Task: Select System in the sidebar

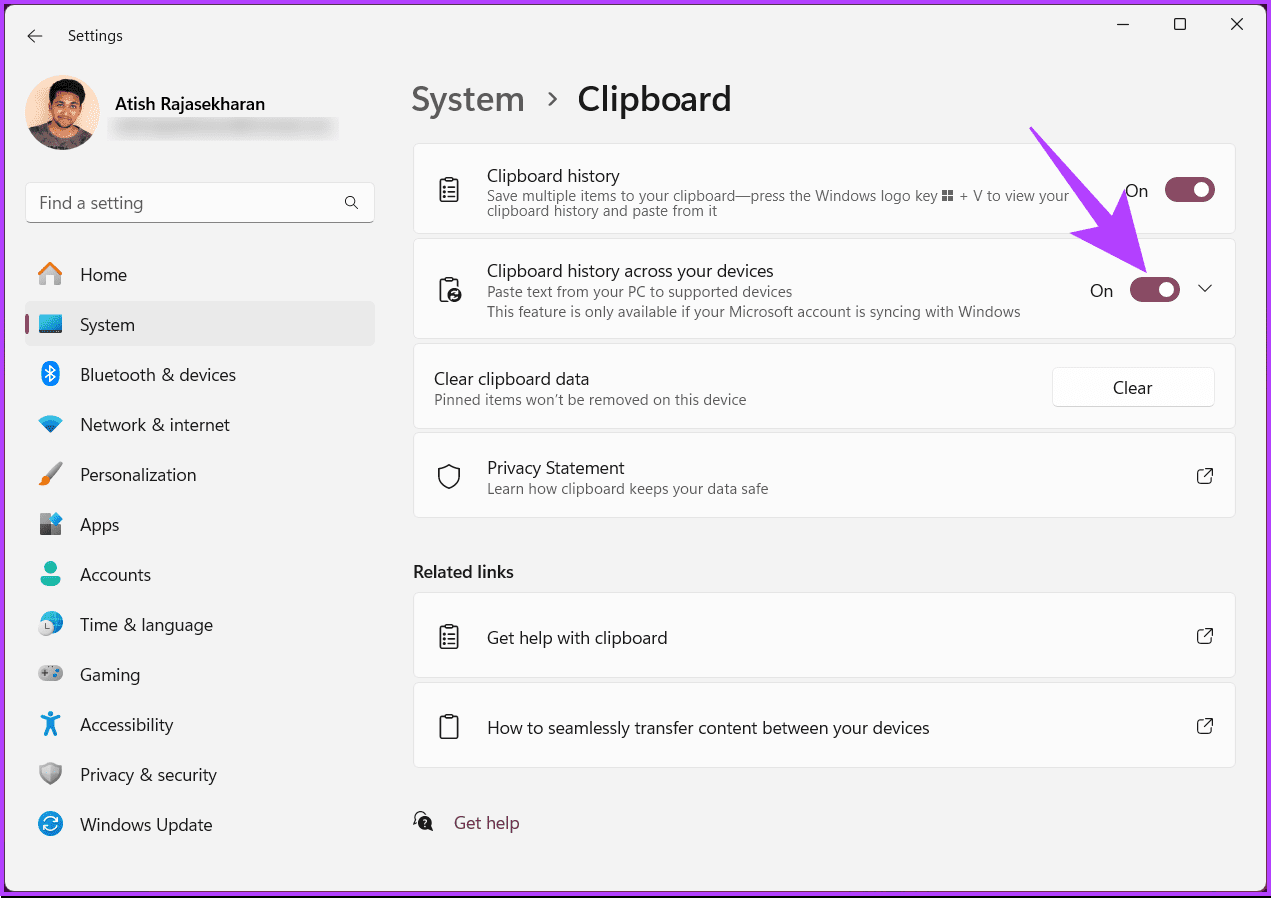Action: pos(107,324)
